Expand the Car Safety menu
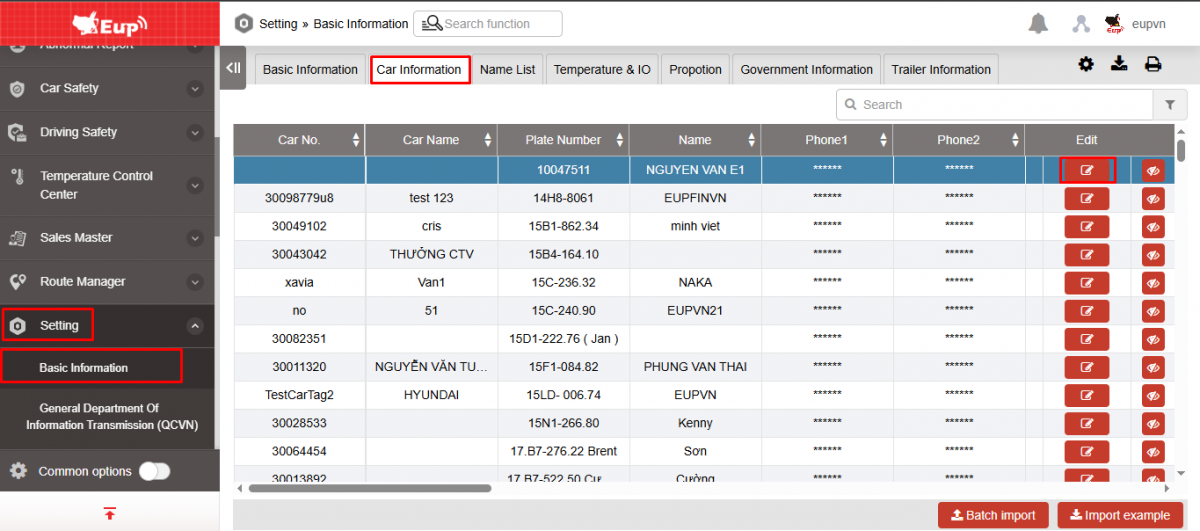The image size is (1200, 531). [x=195, y=89]
